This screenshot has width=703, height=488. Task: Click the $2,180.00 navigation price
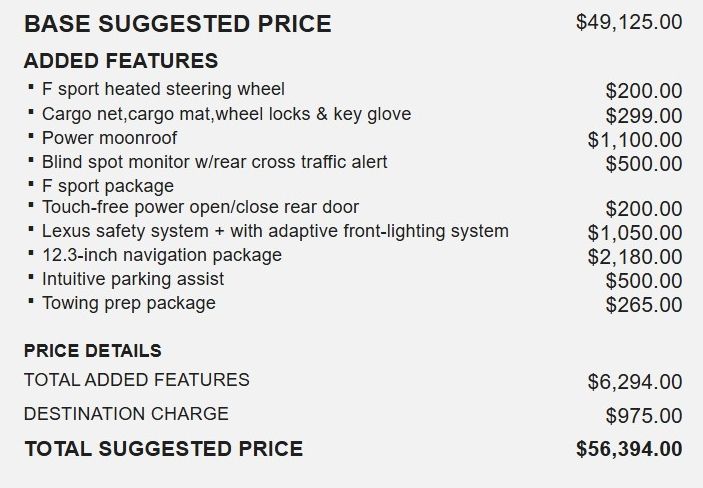point(635,257)
